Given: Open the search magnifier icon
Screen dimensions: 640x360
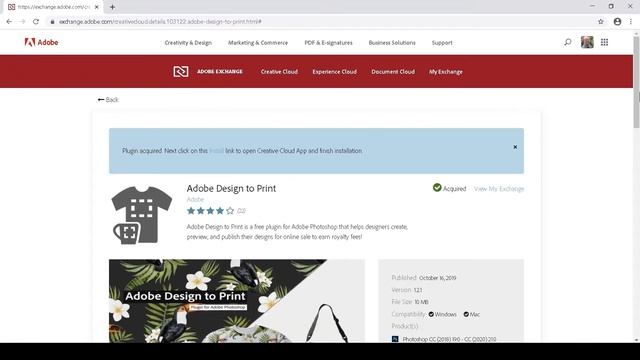Looking at the screenshot, I should (567, 42).
